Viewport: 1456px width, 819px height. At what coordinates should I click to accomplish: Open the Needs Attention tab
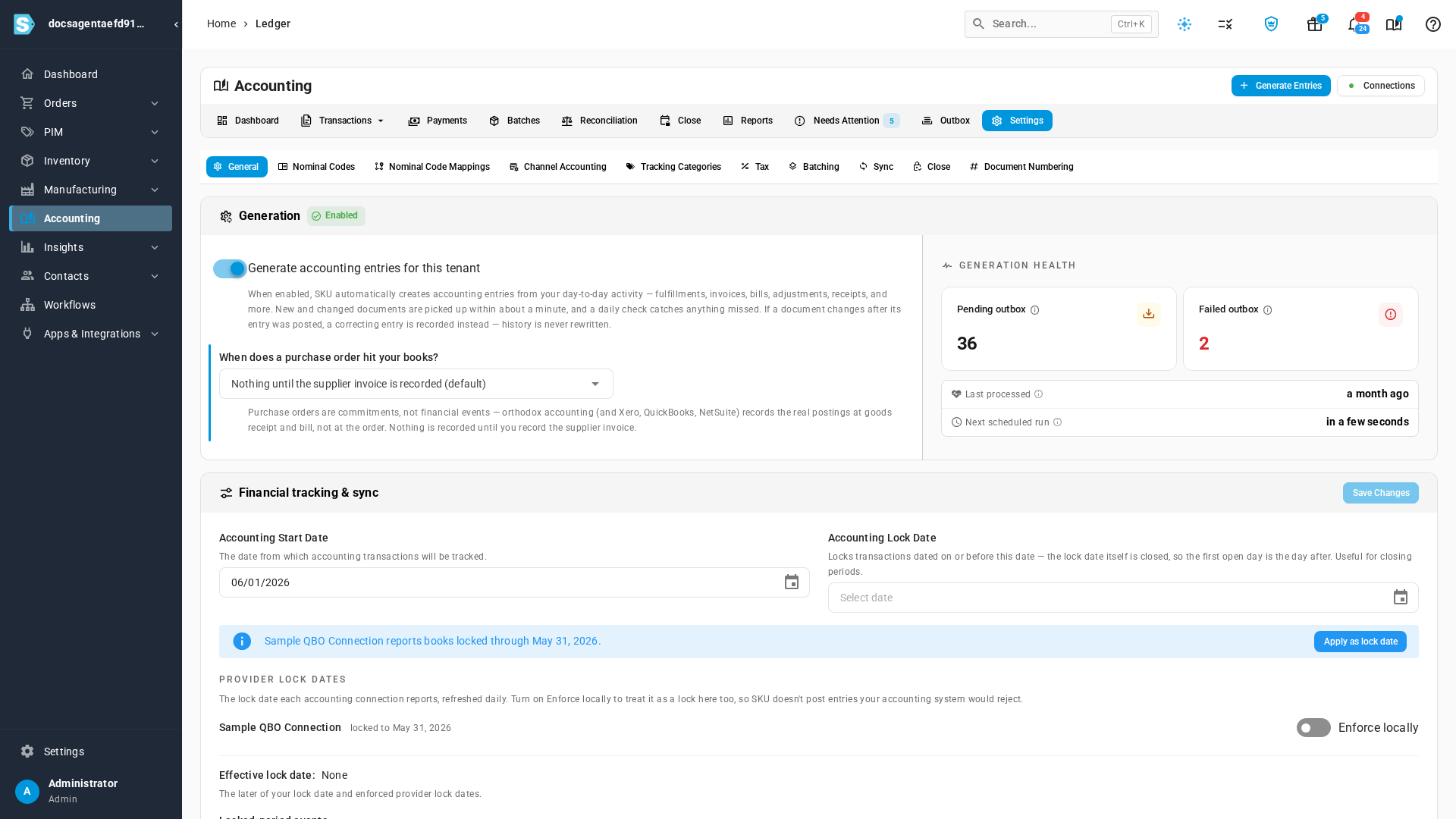tap(846, 121)
